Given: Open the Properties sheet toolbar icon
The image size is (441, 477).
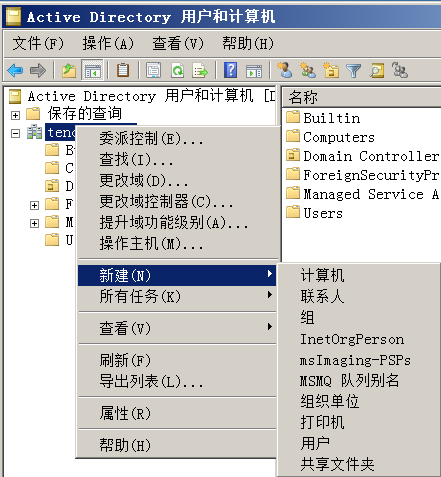Looking at the screenshot, I should click(x=153, y=70).
